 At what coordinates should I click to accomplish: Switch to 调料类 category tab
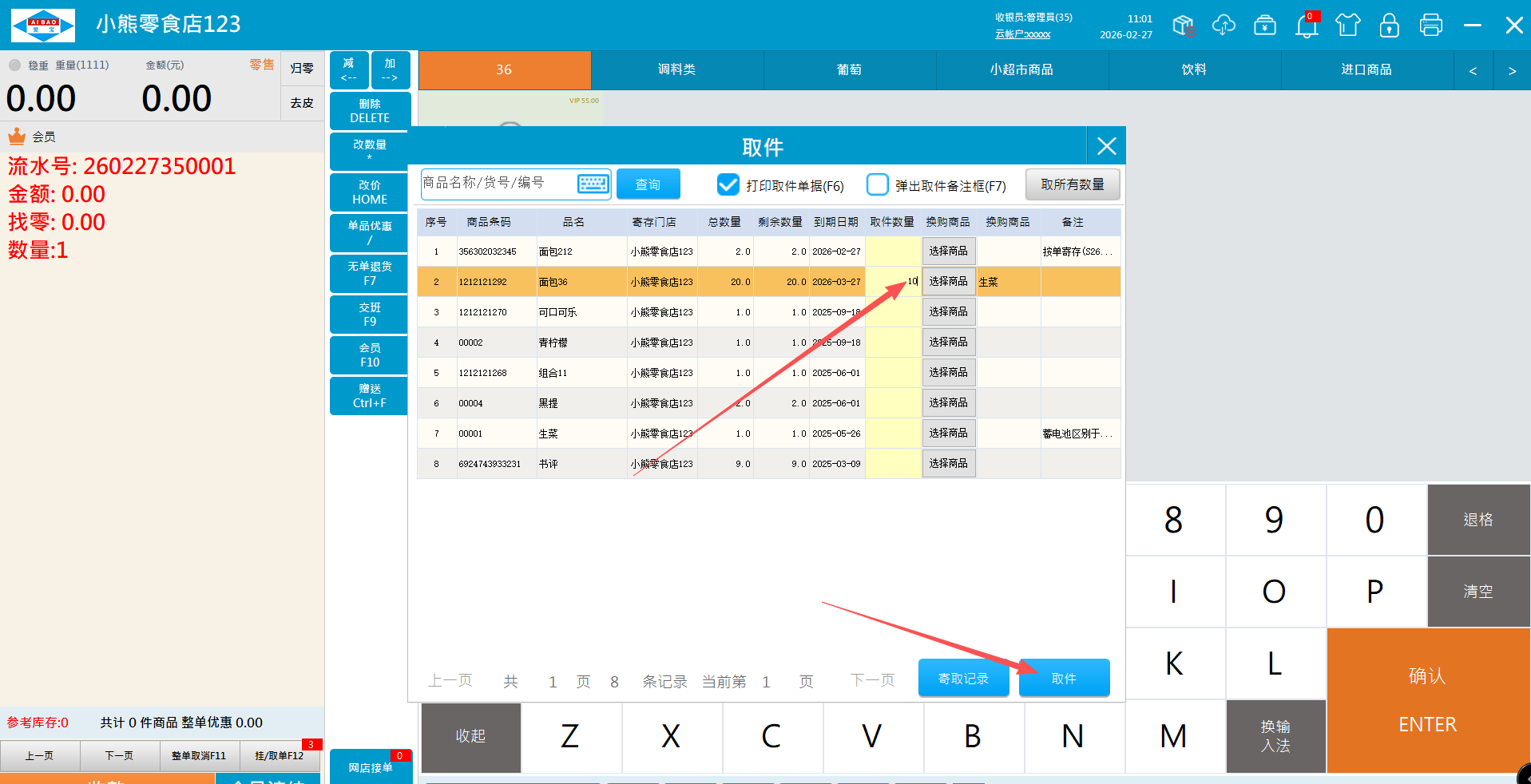point(676,70)
